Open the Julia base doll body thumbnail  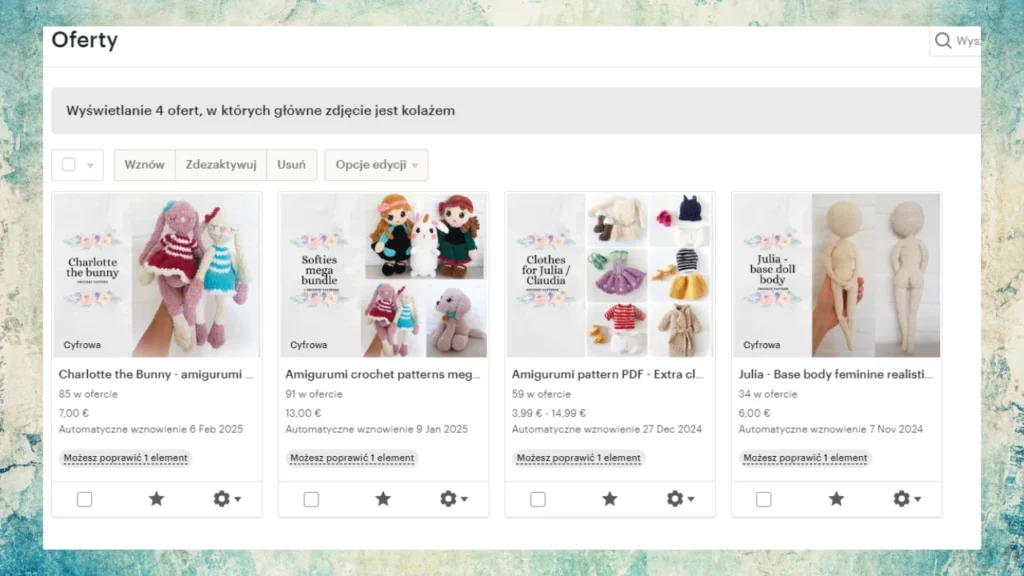pos(837,275)
